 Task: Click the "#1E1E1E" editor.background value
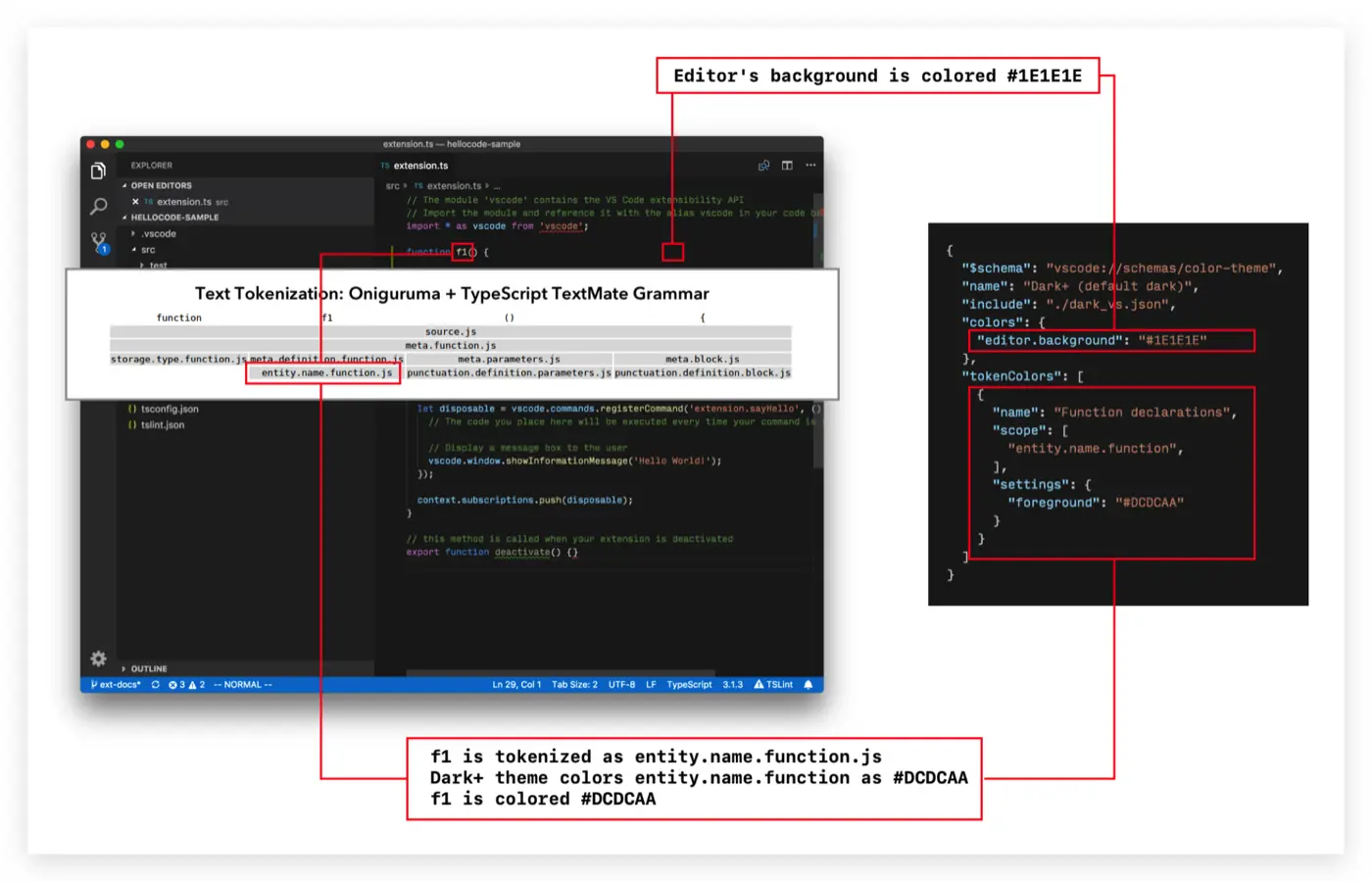click(1172, 341)
